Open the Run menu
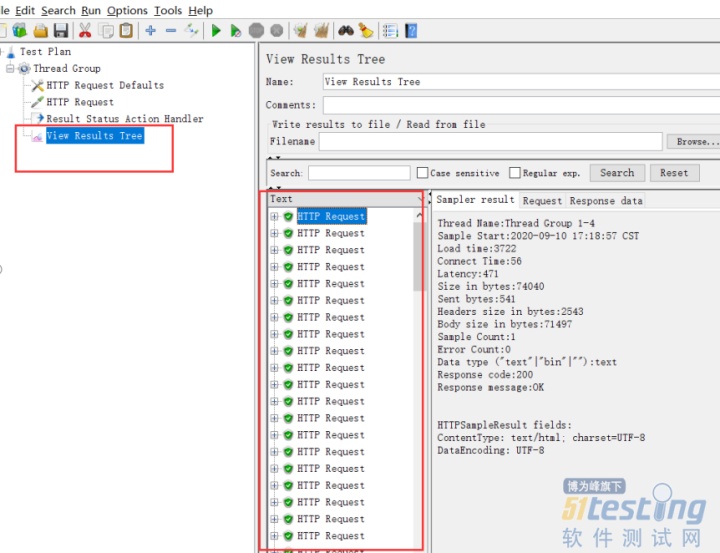This screenshot has height=553, width=720. tap(91, 10)
